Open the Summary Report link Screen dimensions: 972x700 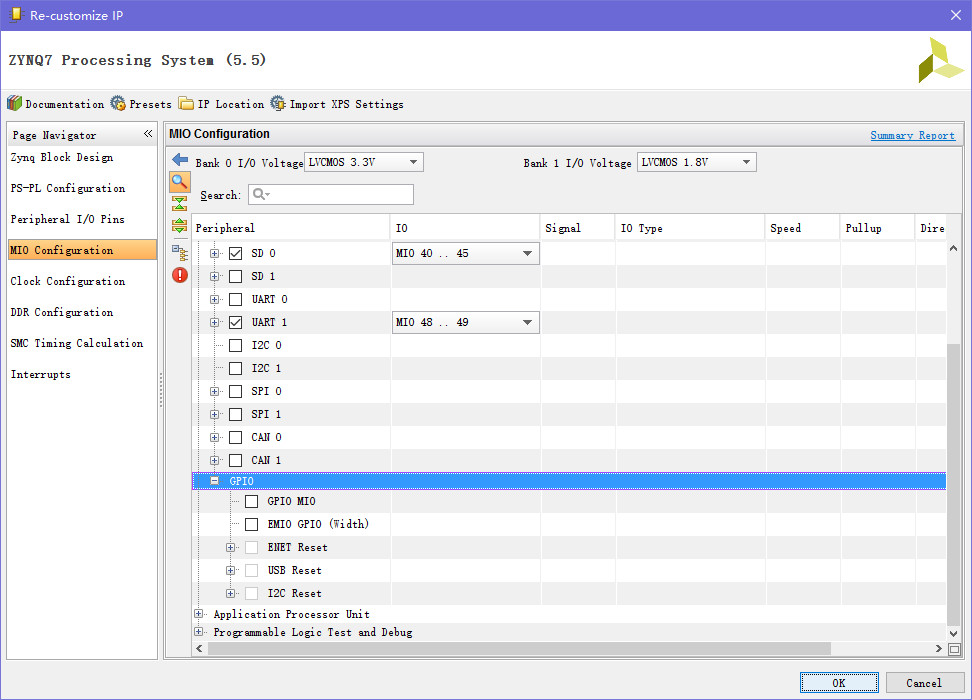tap(912, 134)
